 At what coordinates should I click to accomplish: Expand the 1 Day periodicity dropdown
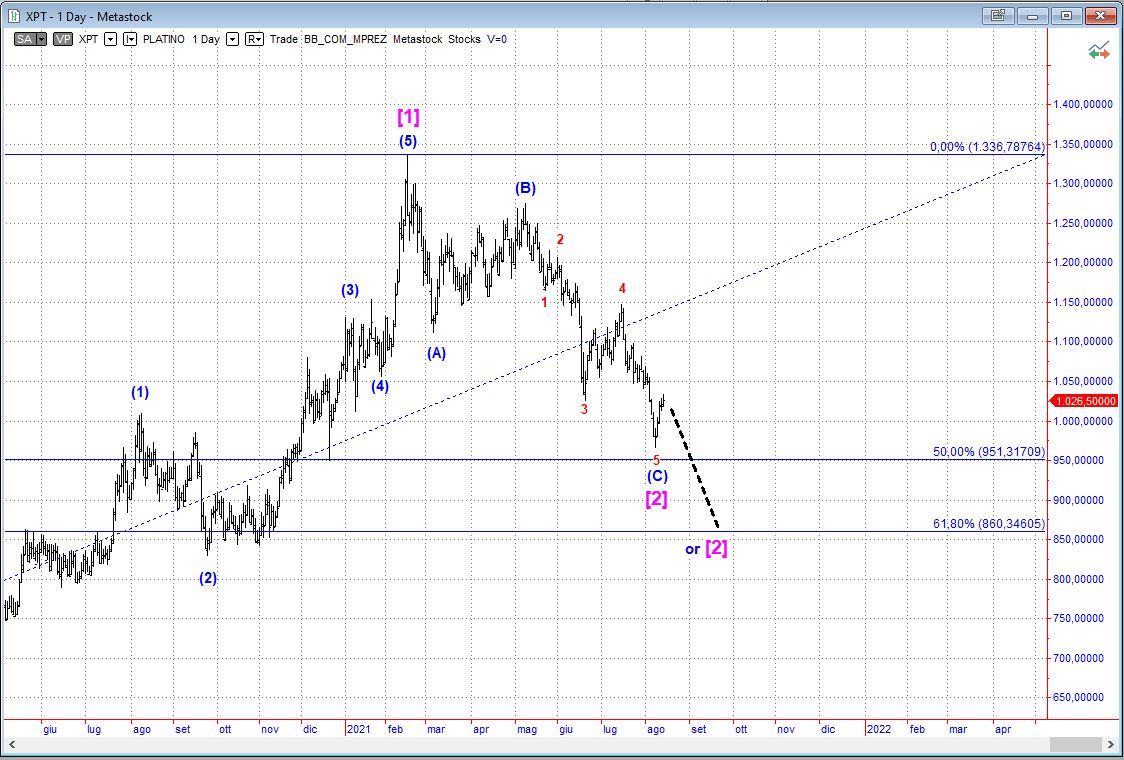tap(232, 39)
